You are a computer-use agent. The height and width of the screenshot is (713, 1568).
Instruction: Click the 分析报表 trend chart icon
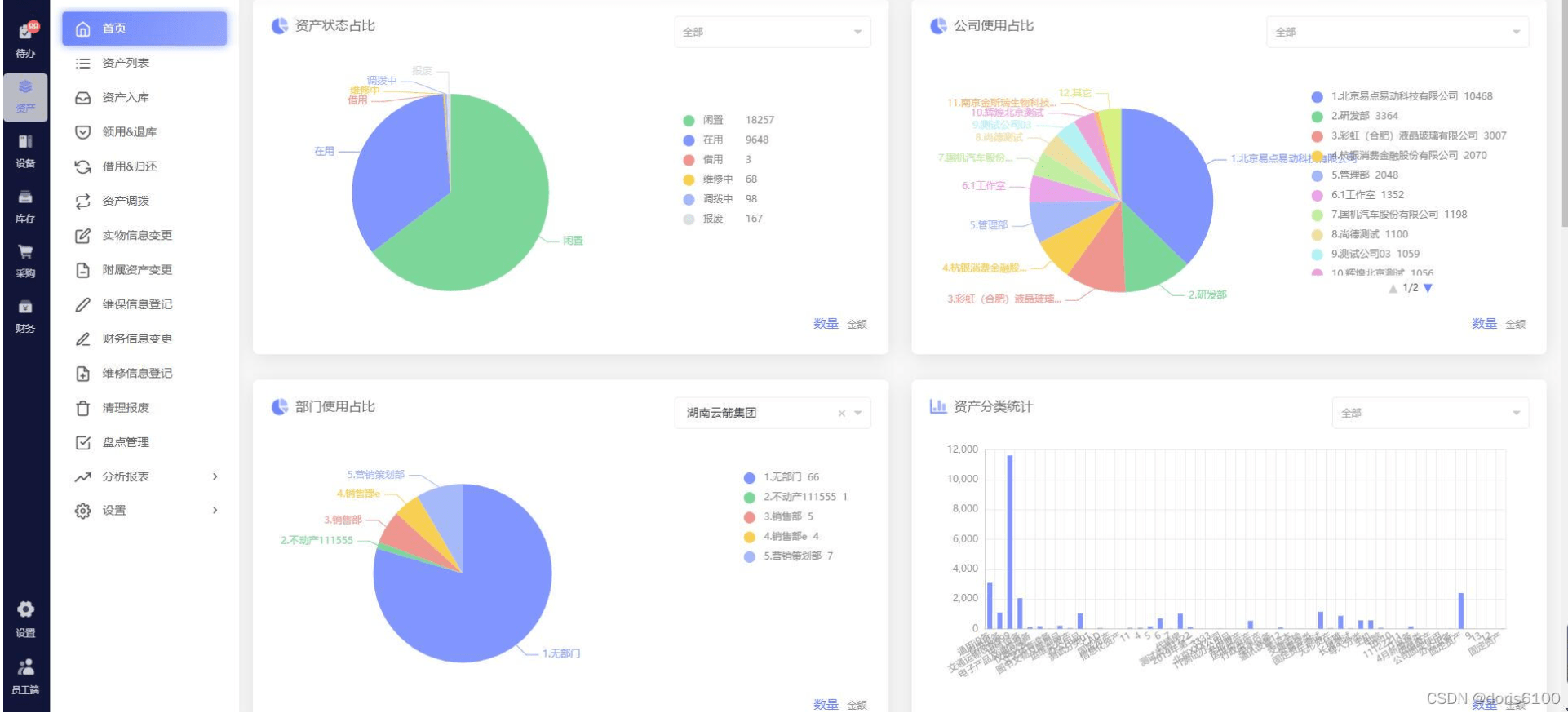(x=82, y=476)
